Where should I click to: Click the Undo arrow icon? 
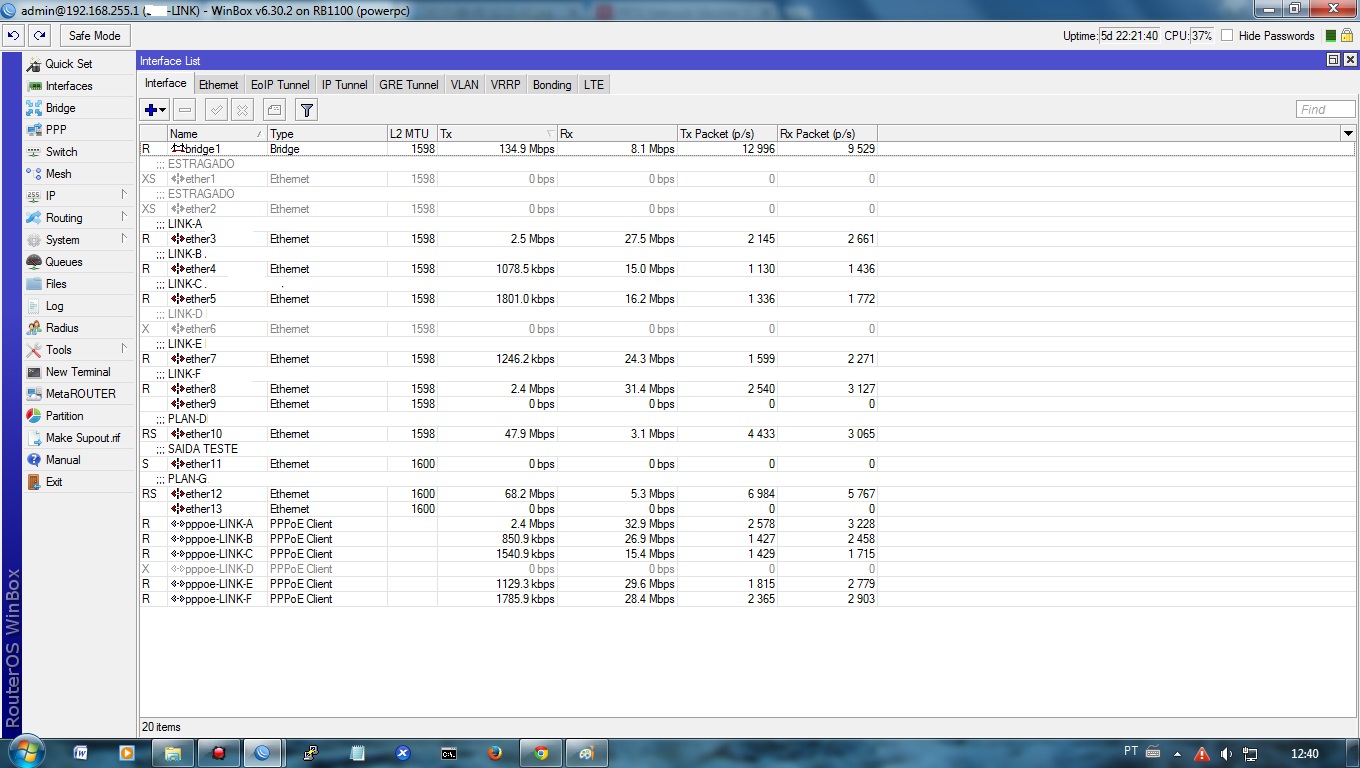tap(13, 36)
